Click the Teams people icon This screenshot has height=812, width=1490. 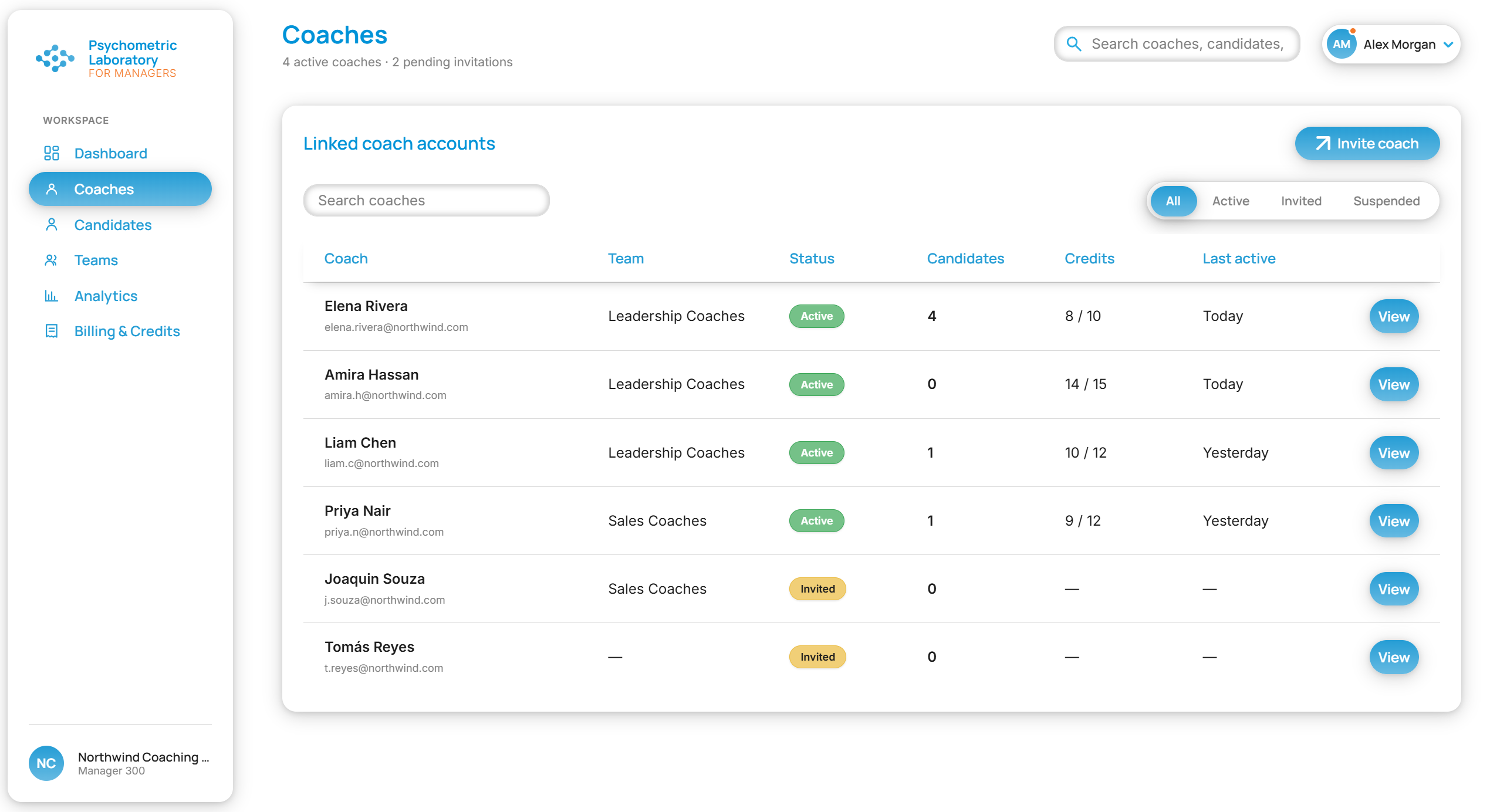coord(52,260)
